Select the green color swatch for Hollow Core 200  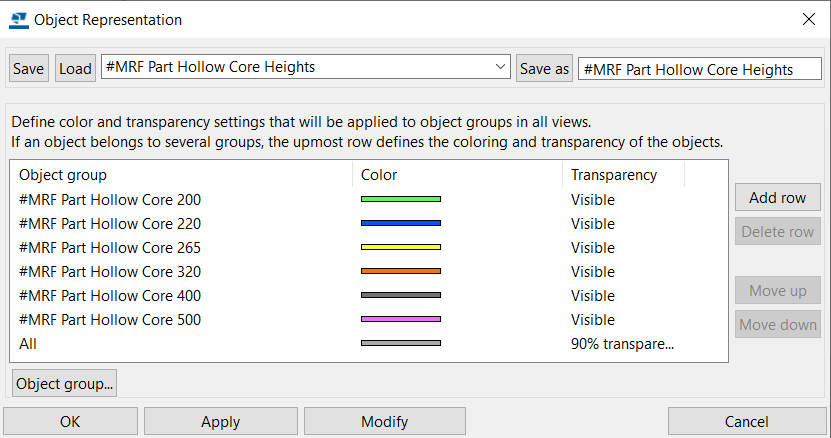(x=401, y=199)
